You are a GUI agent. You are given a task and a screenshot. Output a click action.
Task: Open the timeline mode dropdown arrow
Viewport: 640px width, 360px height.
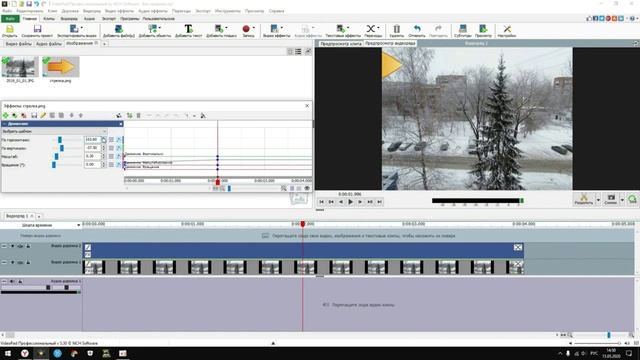[x=78, y=225]
